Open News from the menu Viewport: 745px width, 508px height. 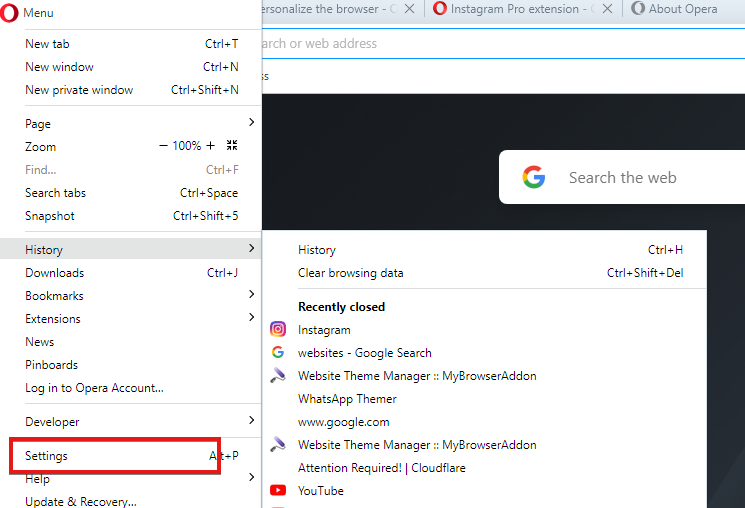tap(131, 342)
